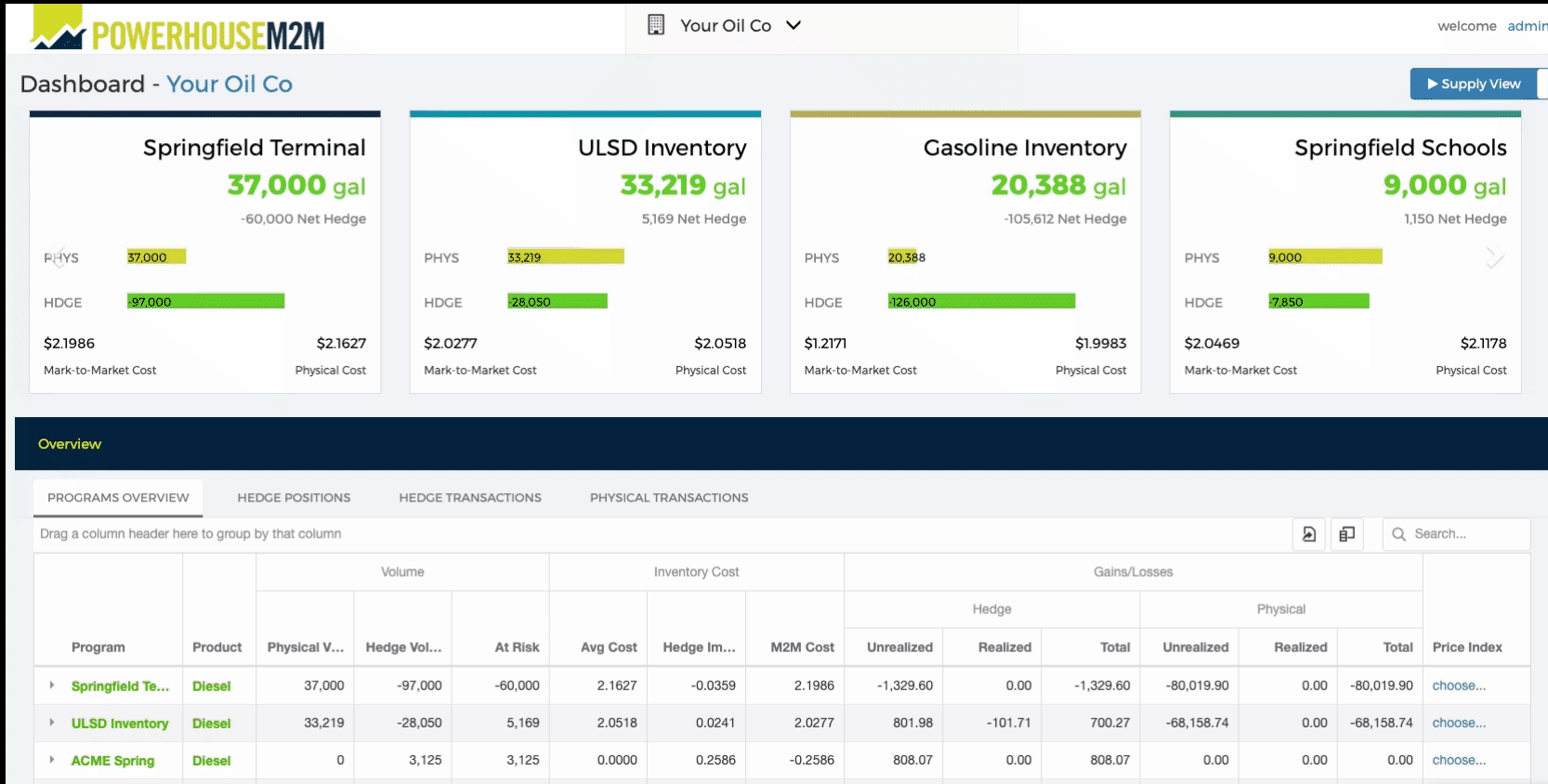Expand the Springfield Terminal program row
The height and width of the screenshot is (784, 1548).
52,686
